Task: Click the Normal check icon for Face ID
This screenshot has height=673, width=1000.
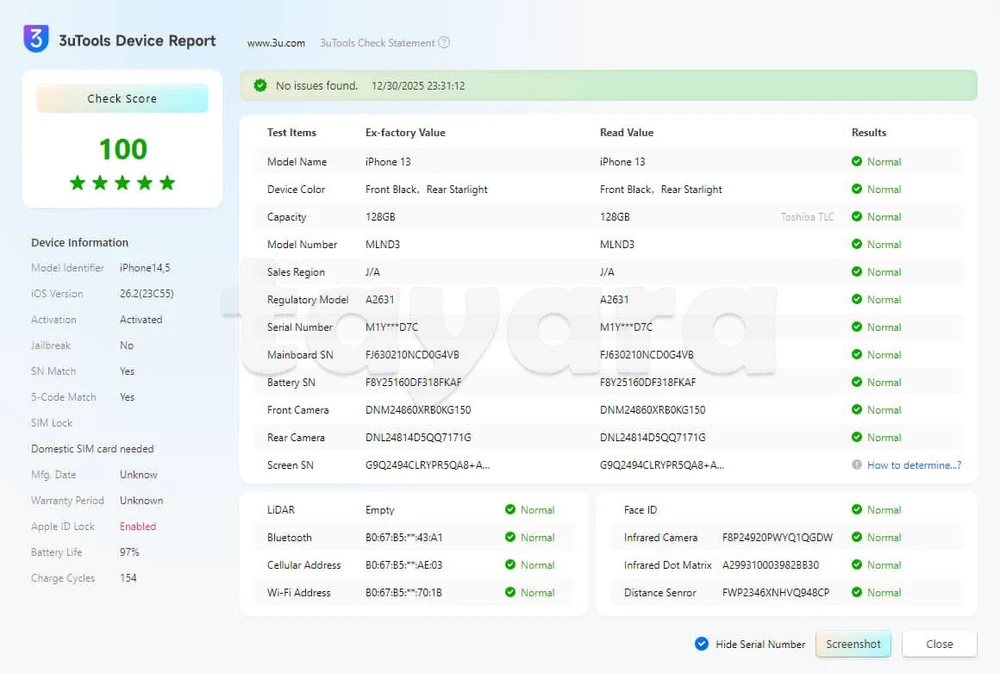Action: click(x=857, y=509)
